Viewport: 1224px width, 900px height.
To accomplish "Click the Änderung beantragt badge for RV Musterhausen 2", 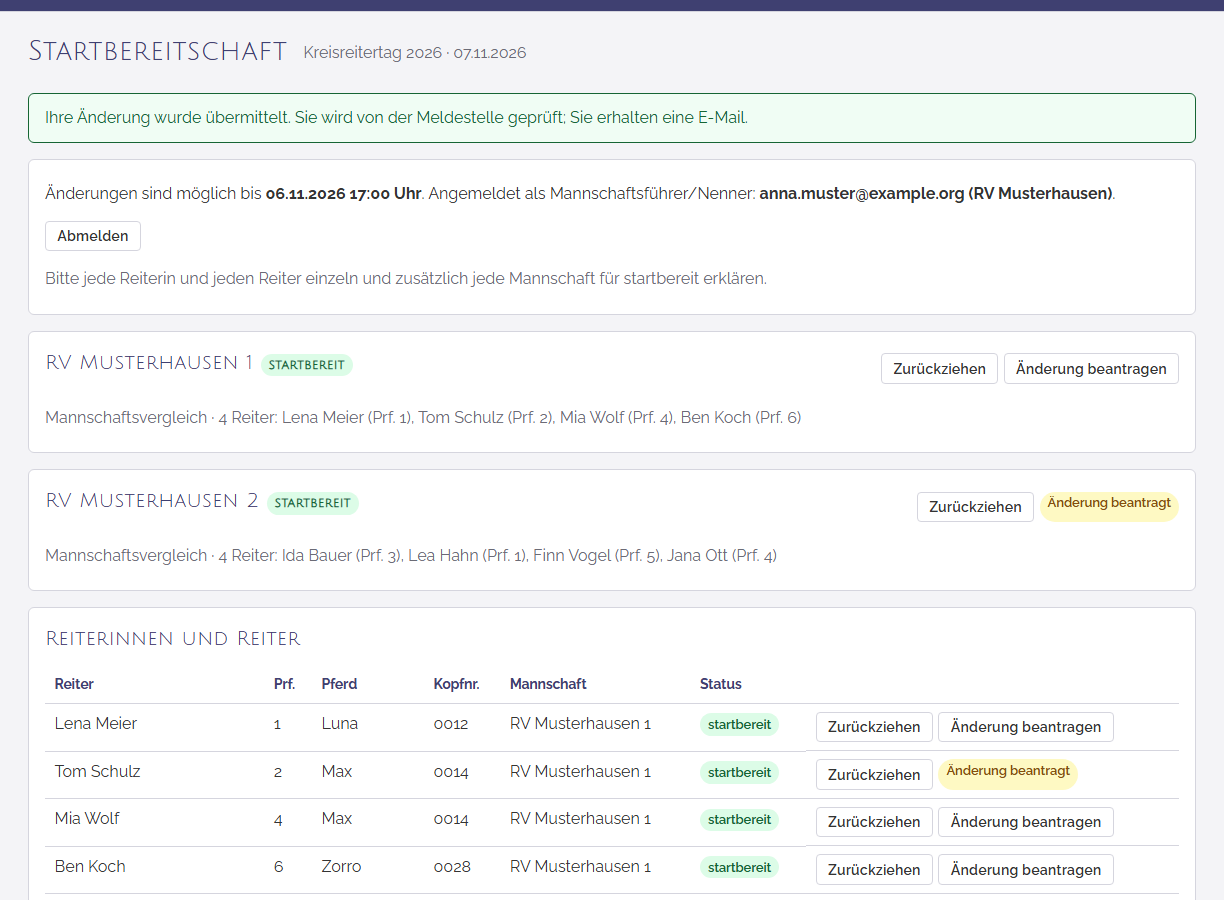I will [1109, 505].
